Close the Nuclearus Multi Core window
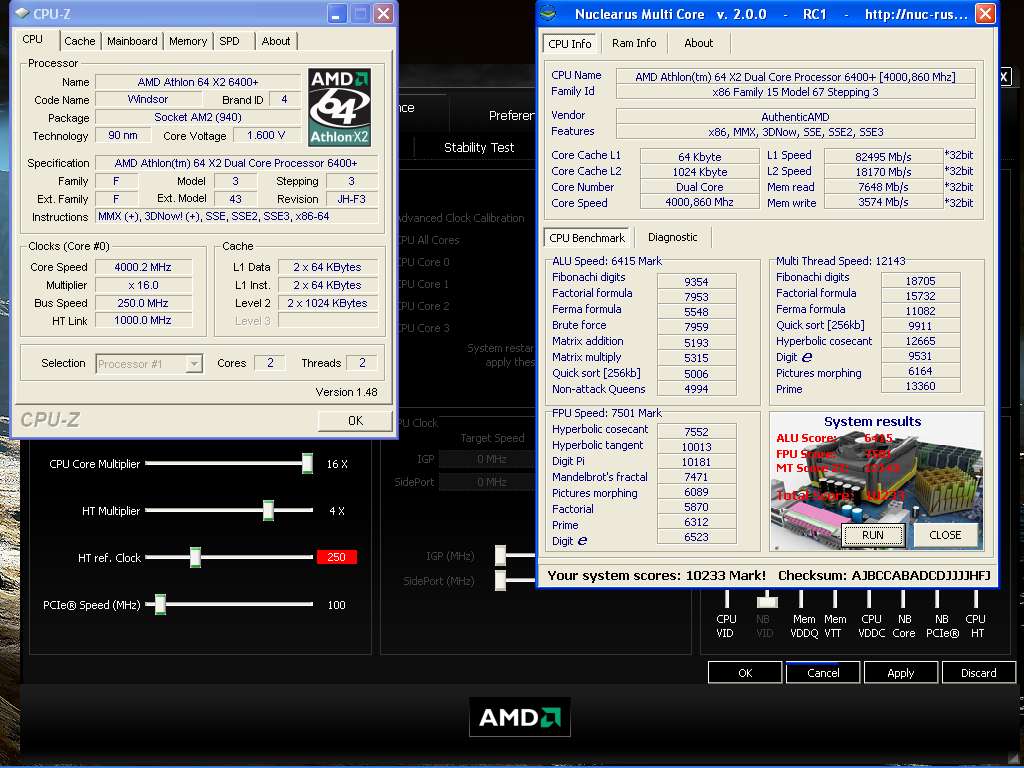 pyautogui.click(x=985, y=14)
